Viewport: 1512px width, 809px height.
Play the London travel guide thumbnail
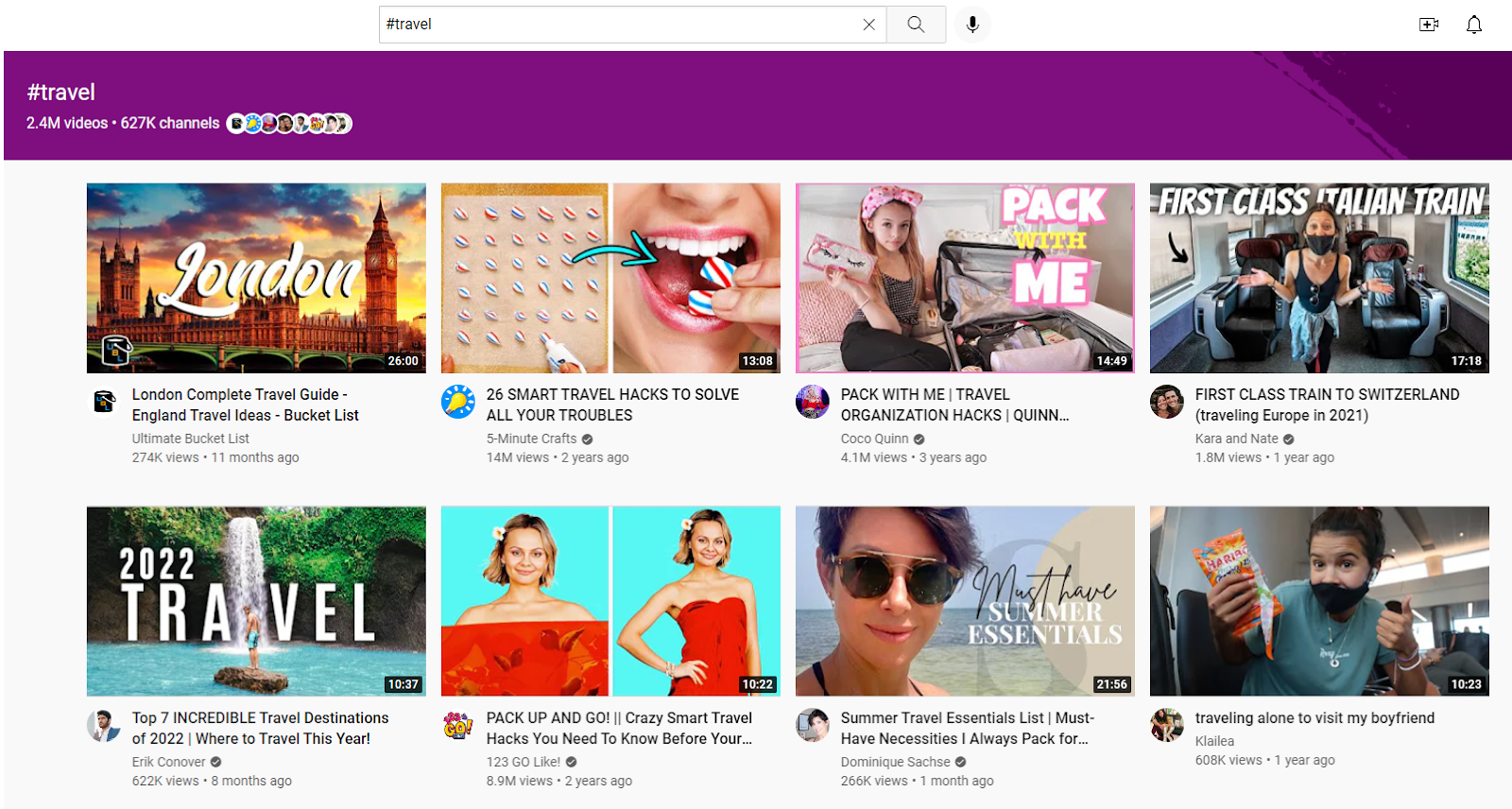[256, 278]
